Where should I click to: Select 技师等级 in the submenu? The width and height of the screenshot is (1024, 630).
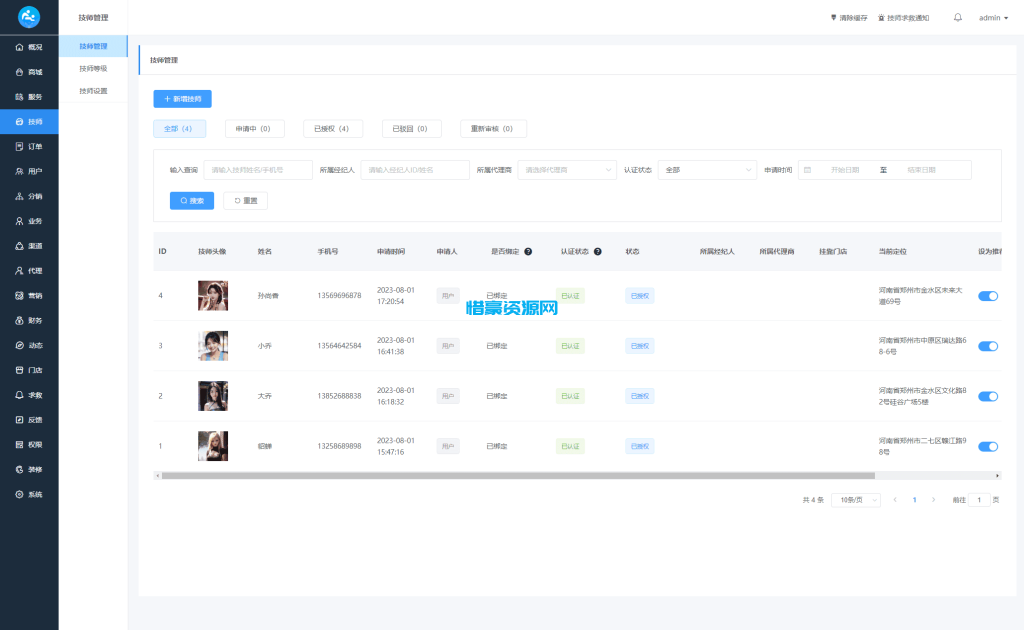click(93, 69)
